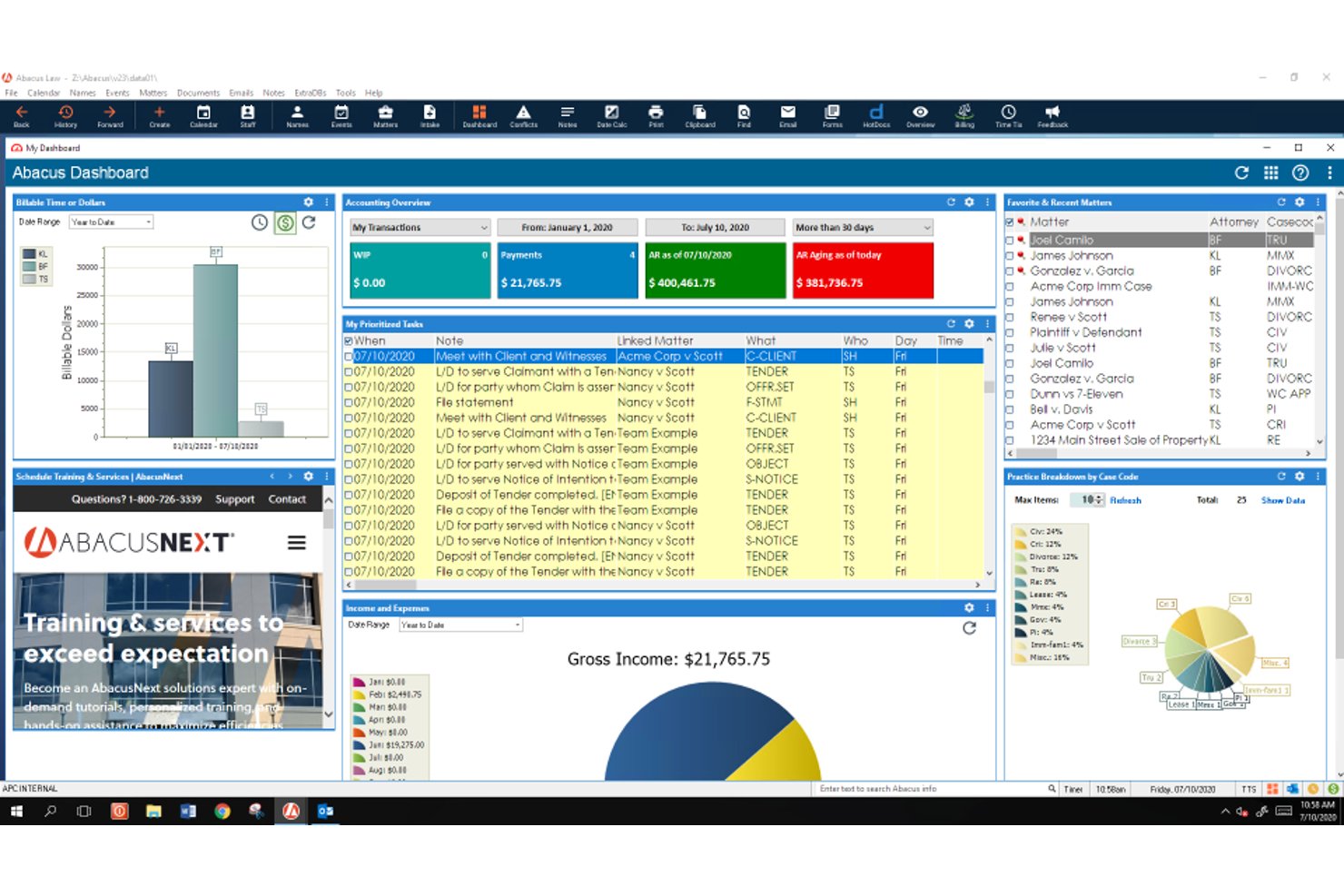Open the AbacusNext hamburger menu
1344x896 pixels.
click(x=296, y=543)
